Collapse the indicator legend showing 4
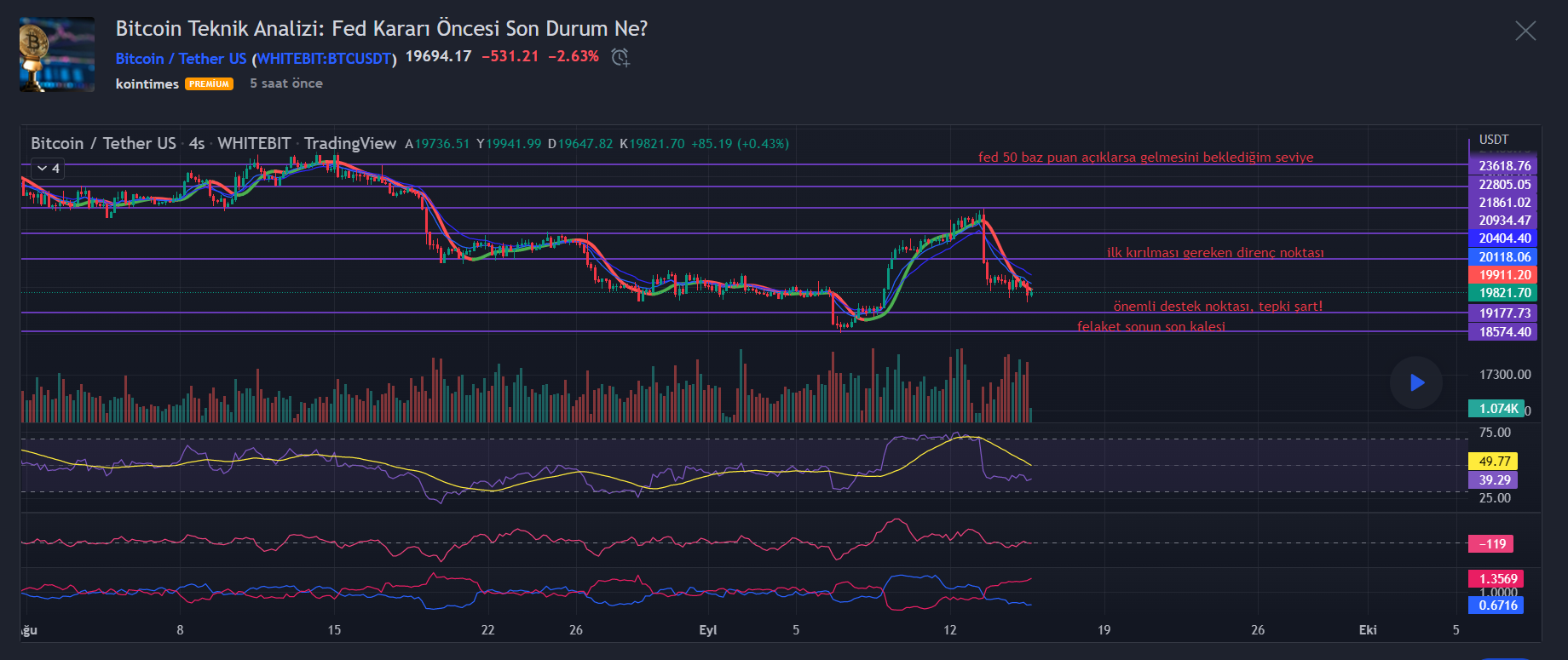The height and width of the screenshot is (660, 1568). coord(48,169)
